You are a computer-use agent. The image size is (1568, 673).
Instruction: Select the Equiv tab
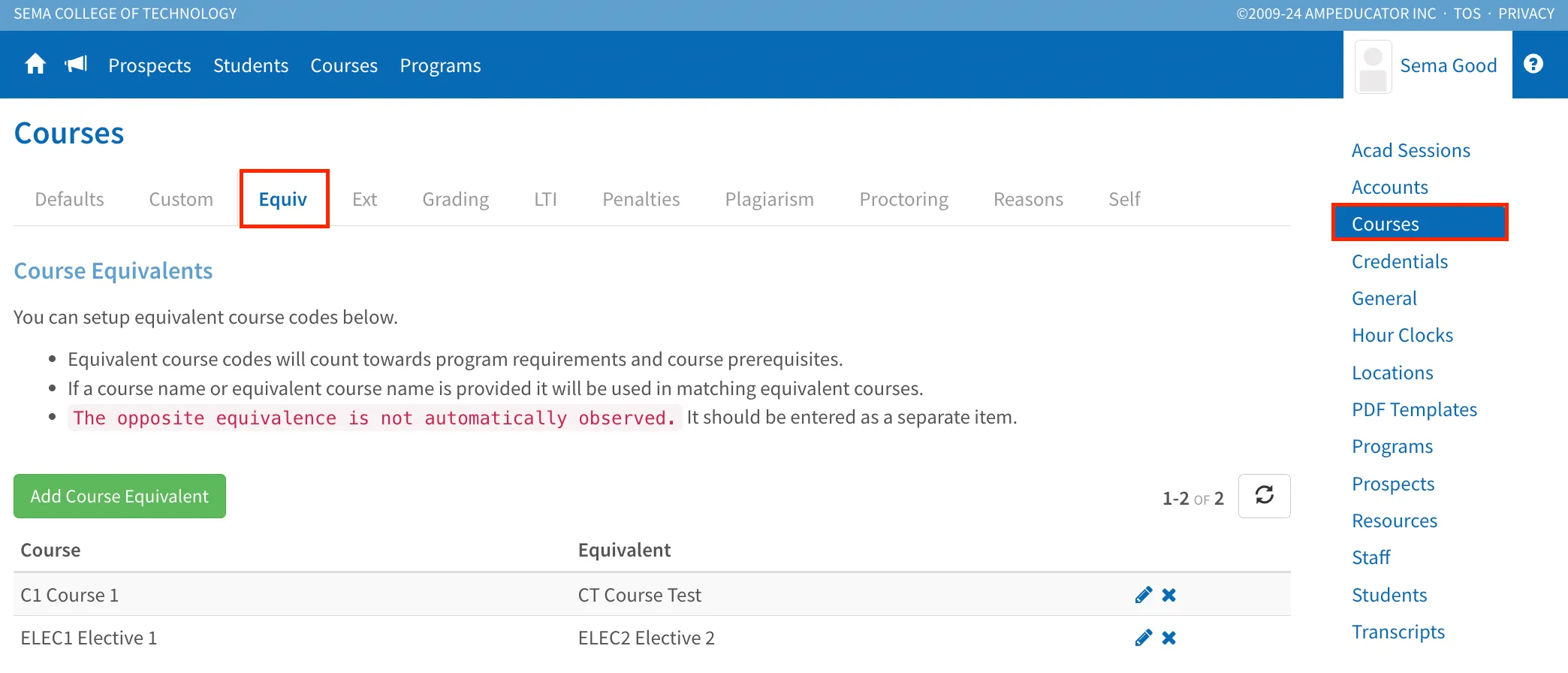pos(283,199)
